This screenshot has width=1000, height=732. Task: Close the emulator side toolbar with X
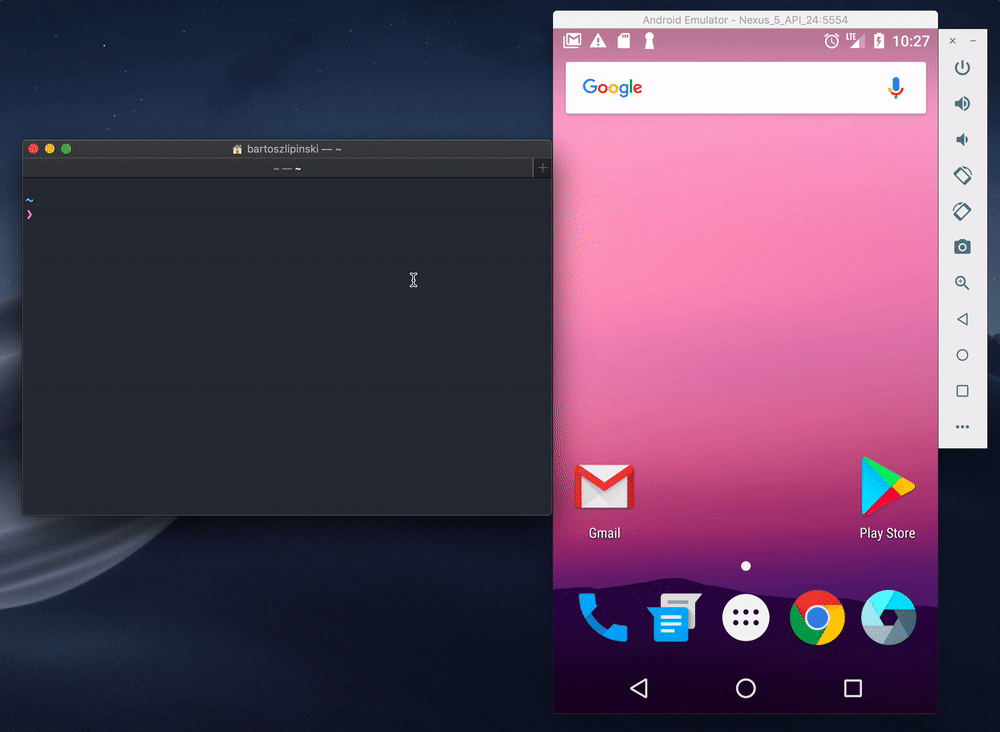tap(952, 41)
